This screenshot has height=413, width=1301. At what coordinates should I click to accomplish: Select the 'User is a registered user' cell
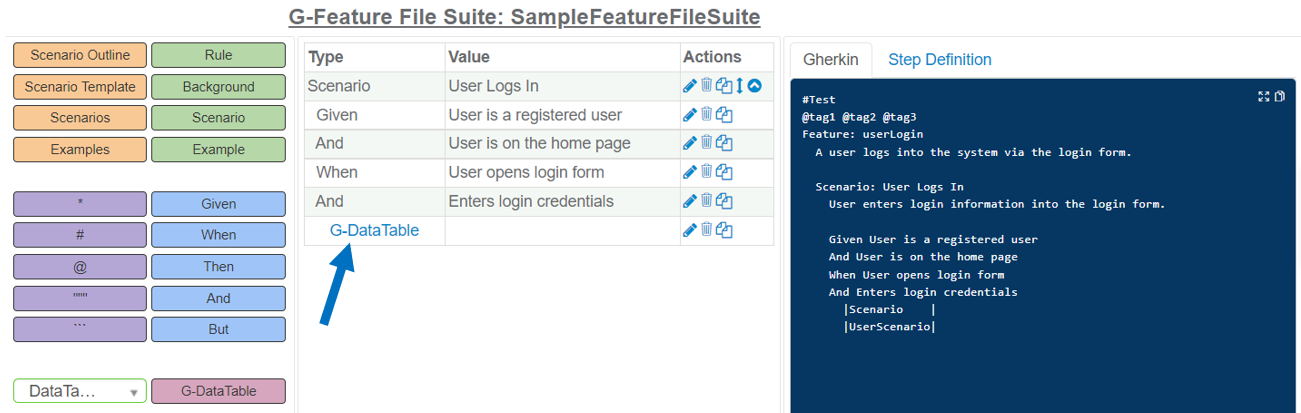tap(561, 115)
